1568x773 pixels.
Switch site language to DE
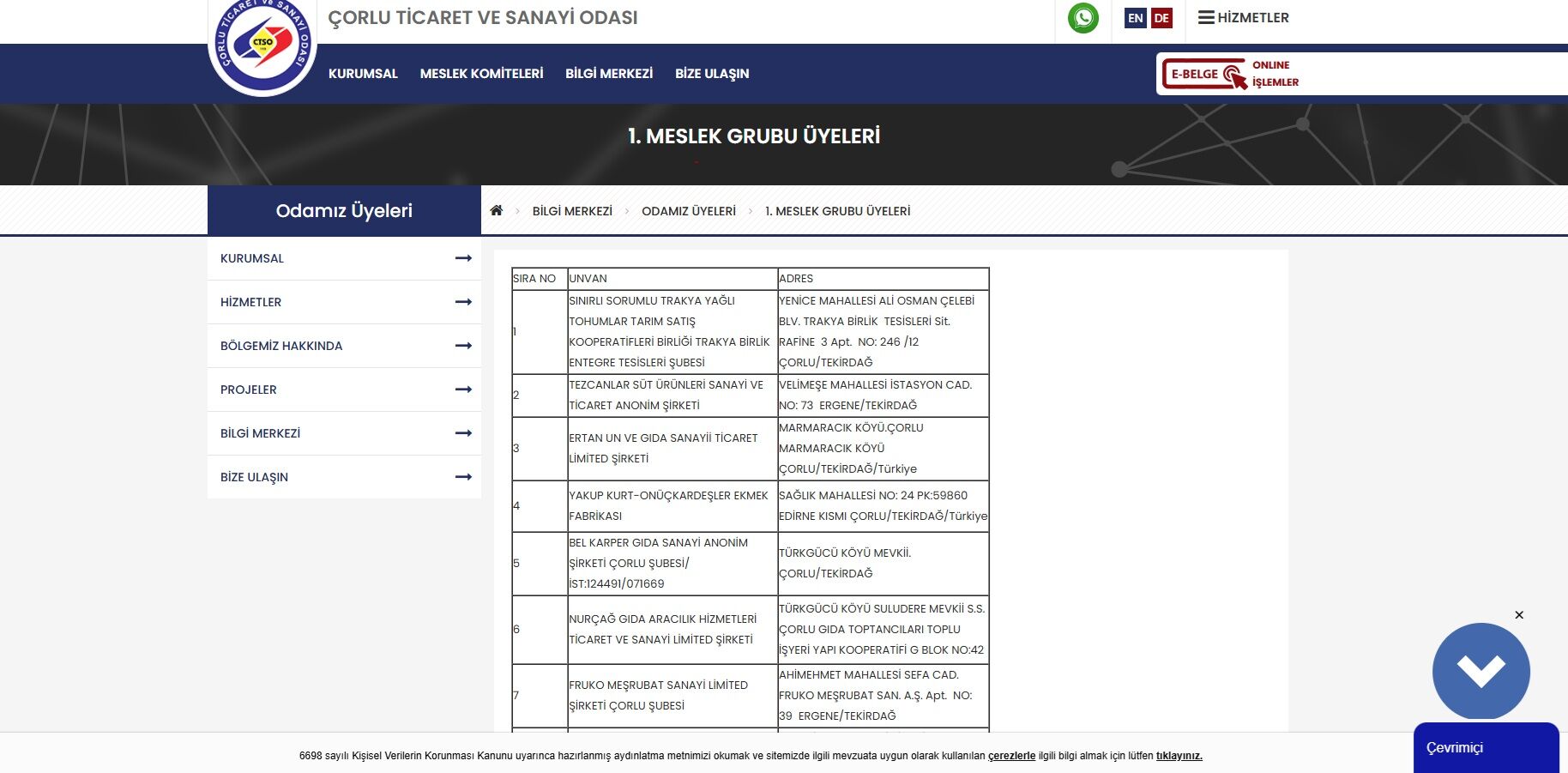click(x=1161, y=18)
